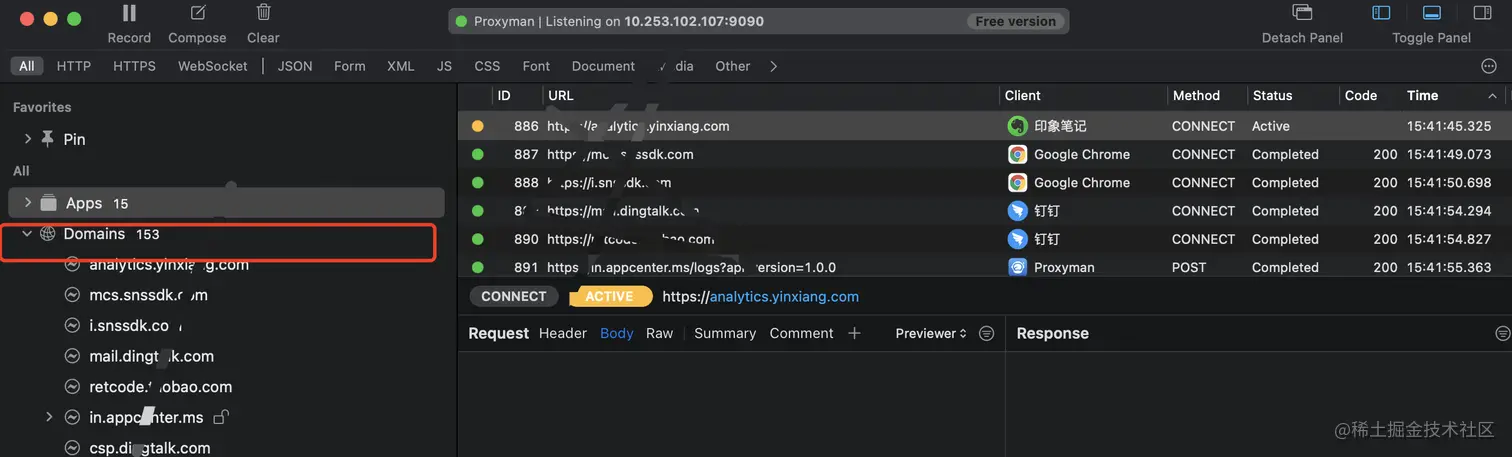This screenshot has height=457, width=1512.
Task: Filter by CSS content
Action: click(487, 66)
